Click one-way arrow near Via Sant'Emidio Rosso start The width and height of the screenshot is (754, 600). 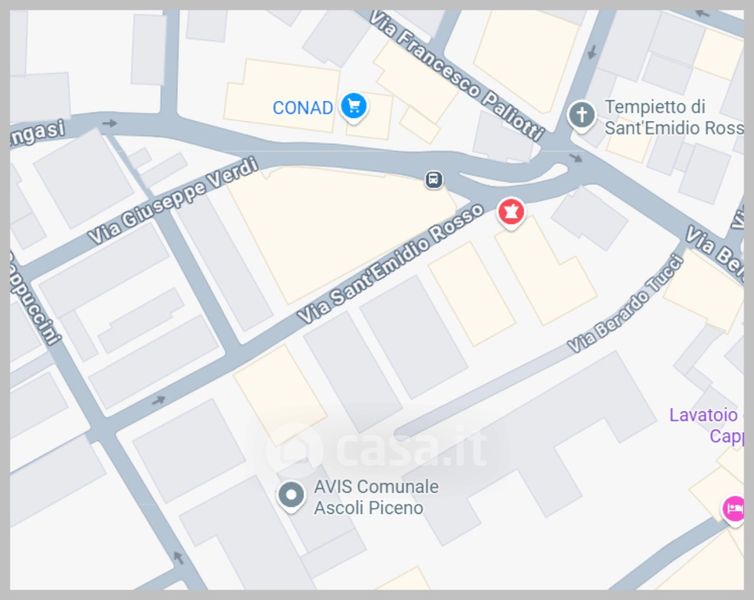click(x=159, y=400)
